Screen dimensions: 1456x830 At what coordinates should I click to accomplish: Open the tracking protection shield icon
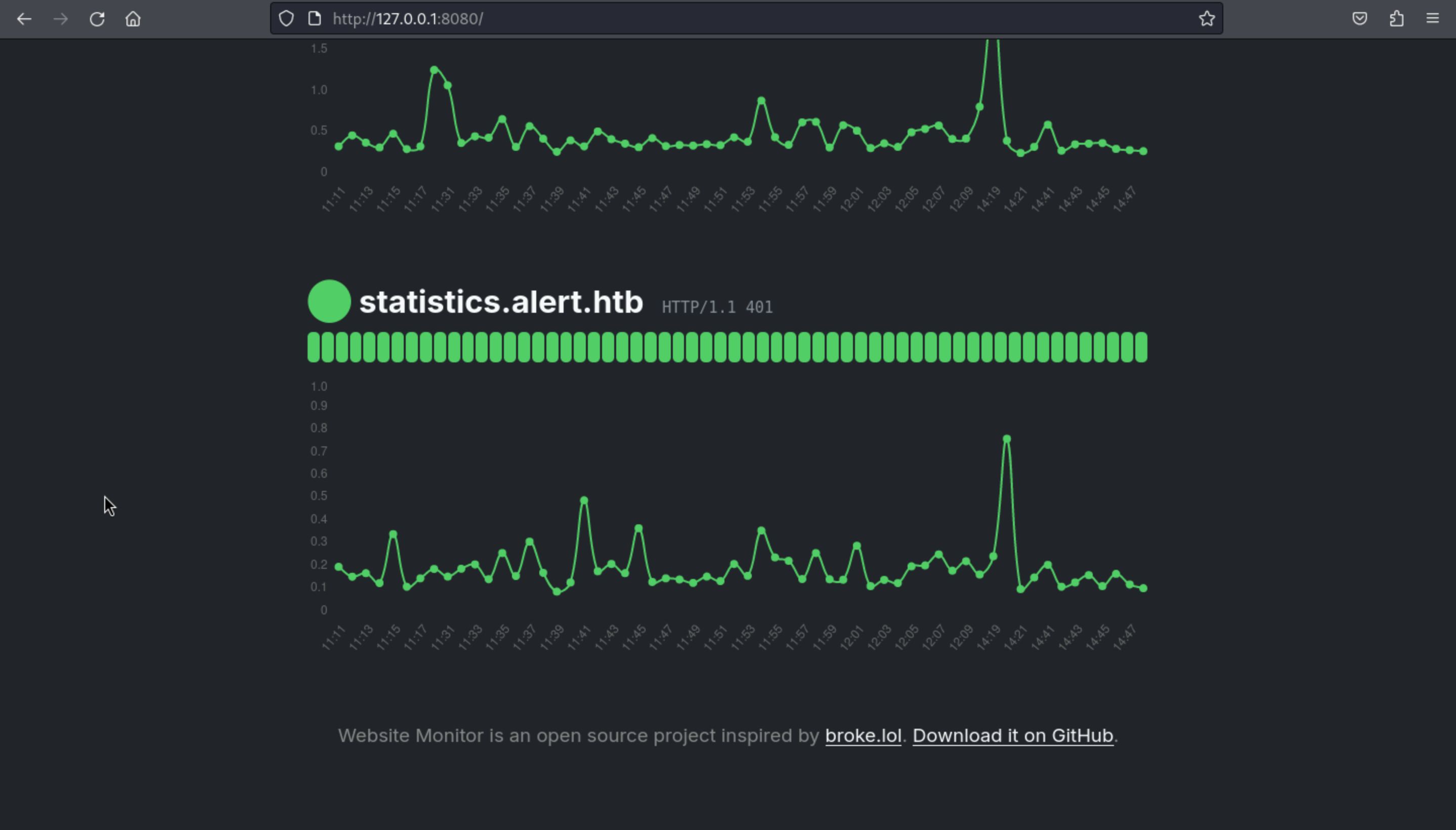pyautogui.click(x=286, y=19)
